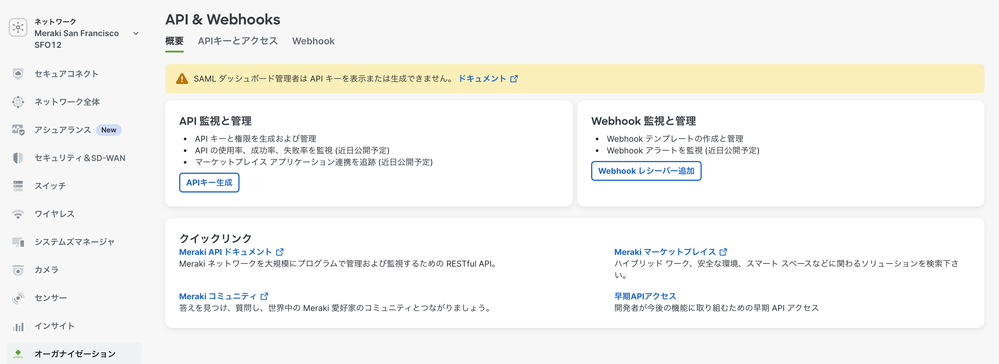Click the オーガナイゼーション organization icon

pos(18,354)
